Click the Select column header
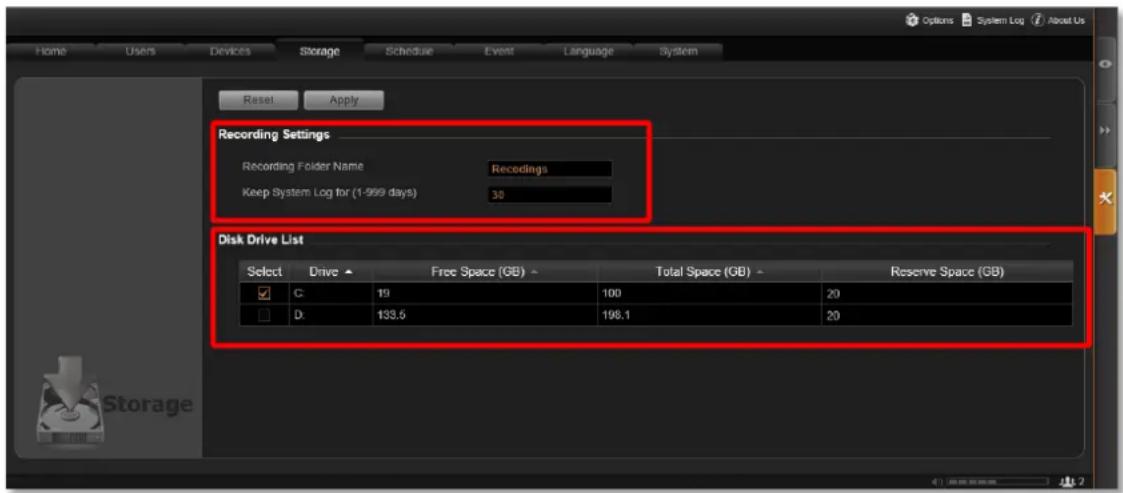The image size is (1123, 493). point(264,272)
